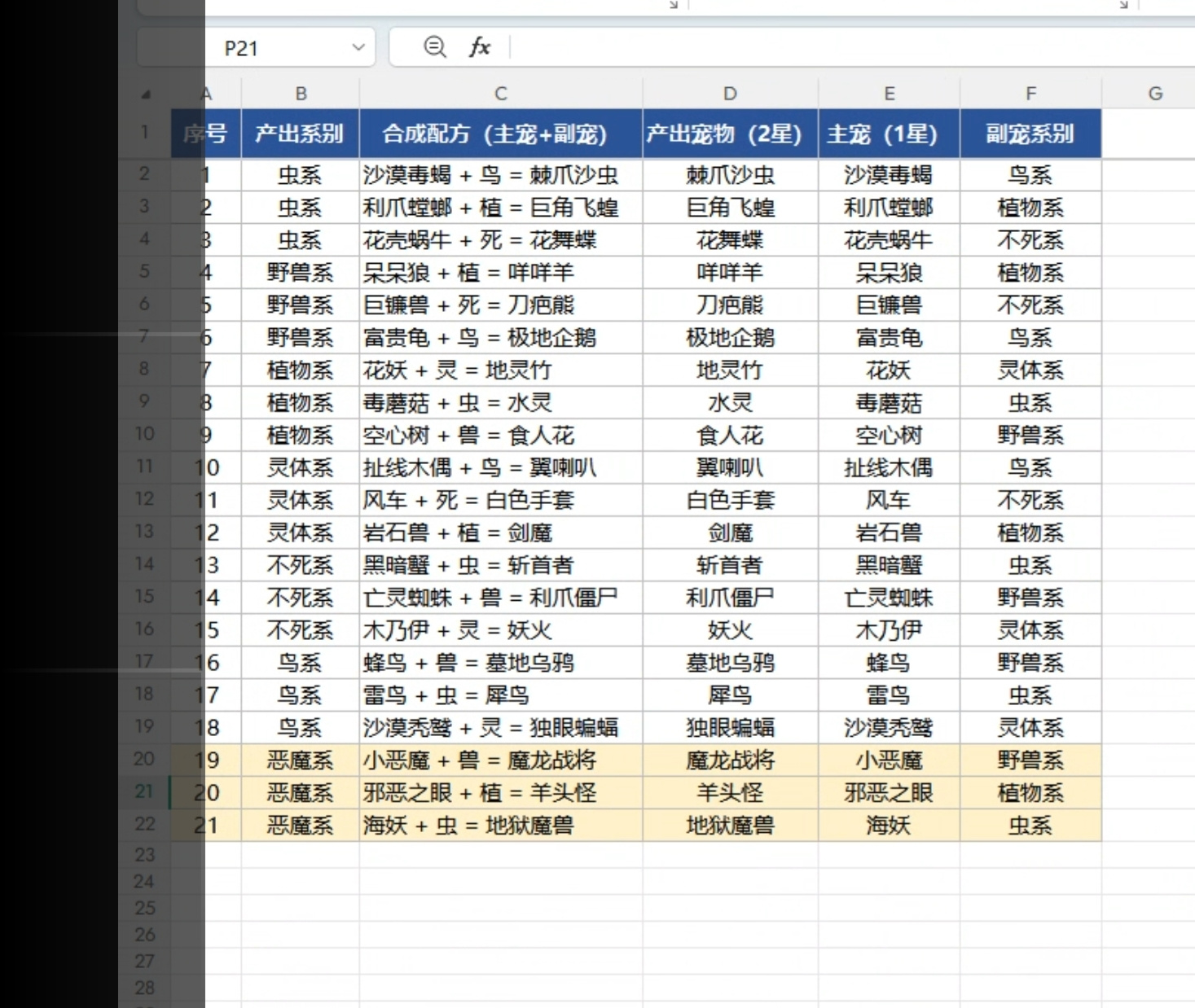
Task: Click the formula bar input area
Action: point(851,47)
